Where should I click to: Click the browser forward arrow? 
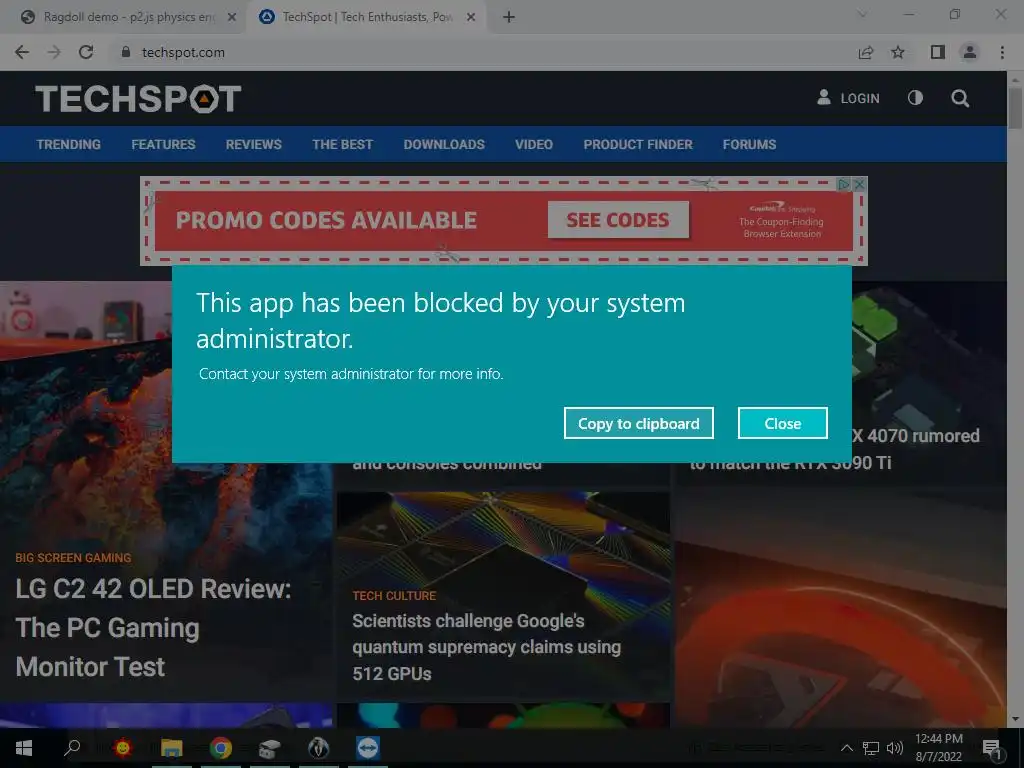tap(54, 52)
